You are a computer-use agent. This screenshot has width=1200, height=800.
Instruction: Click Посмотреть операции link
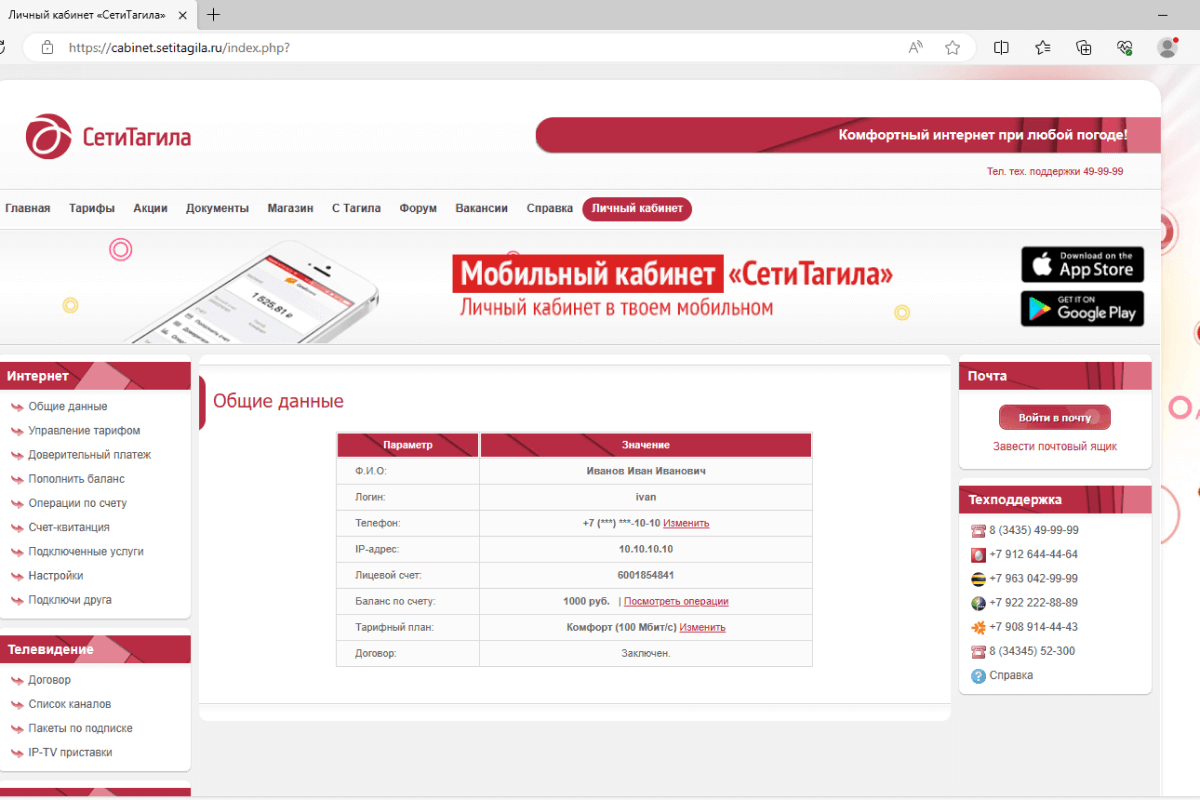676,601
